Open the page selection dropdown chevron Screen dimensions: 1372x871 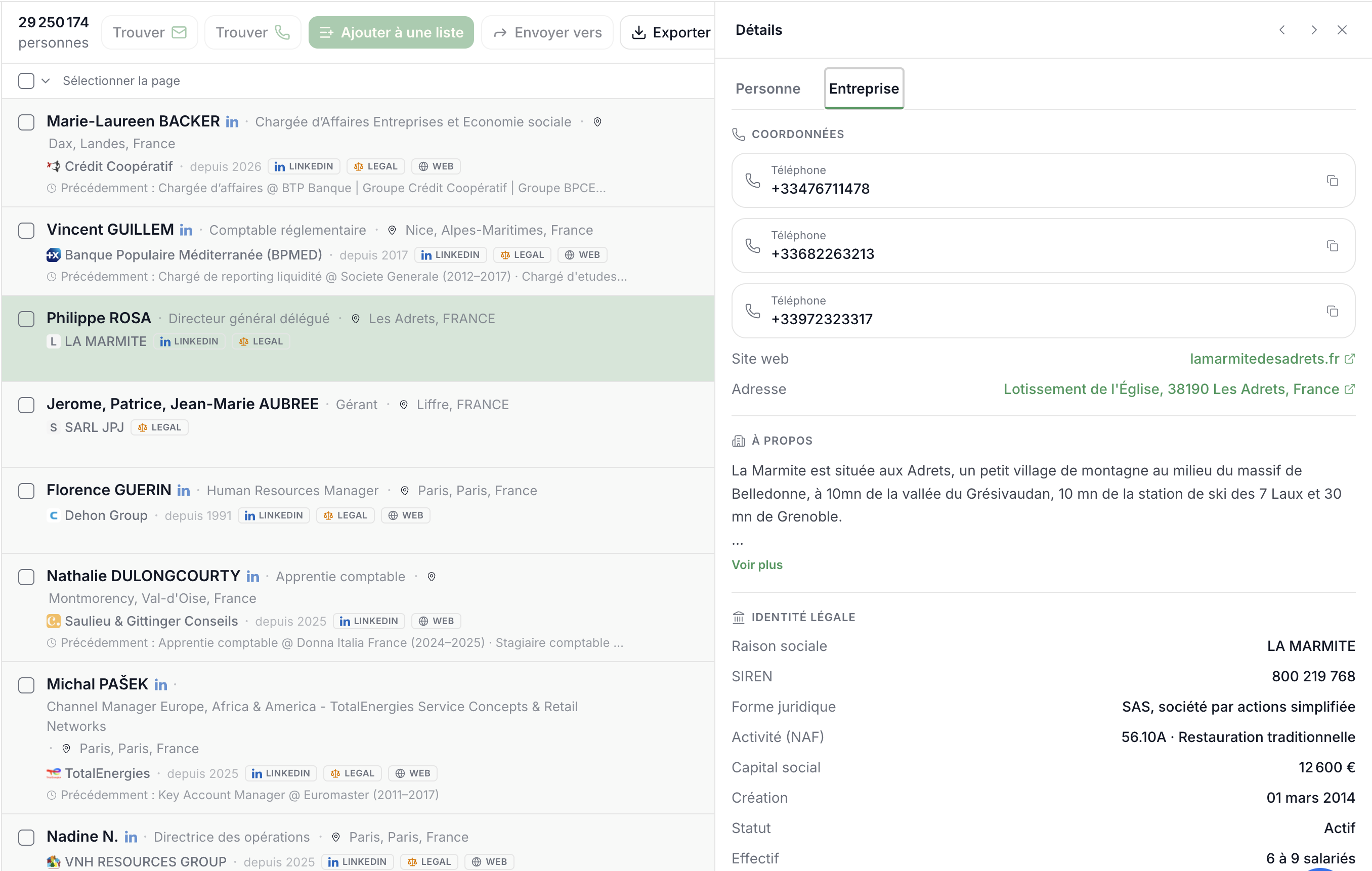[x=46, y=81]
